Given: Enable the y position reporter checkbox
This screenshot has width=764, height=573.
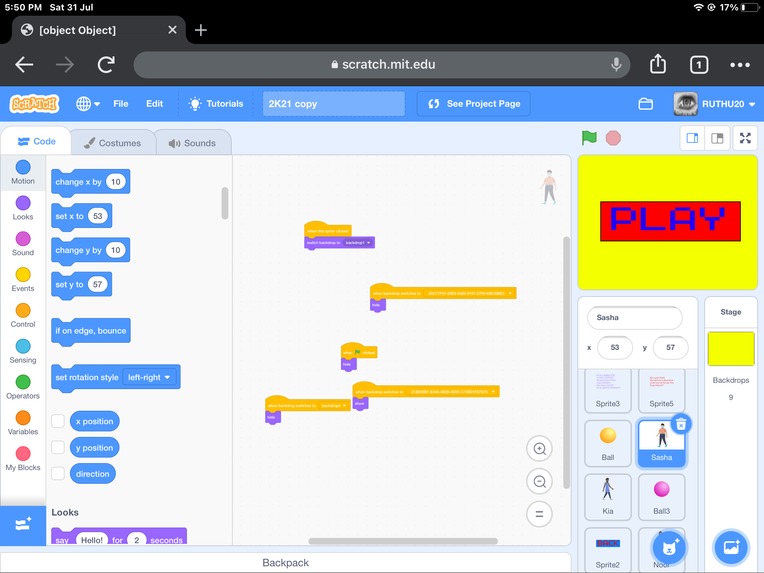Looking at the screenshot, I should pyautogui.click(x=58, y=447).
